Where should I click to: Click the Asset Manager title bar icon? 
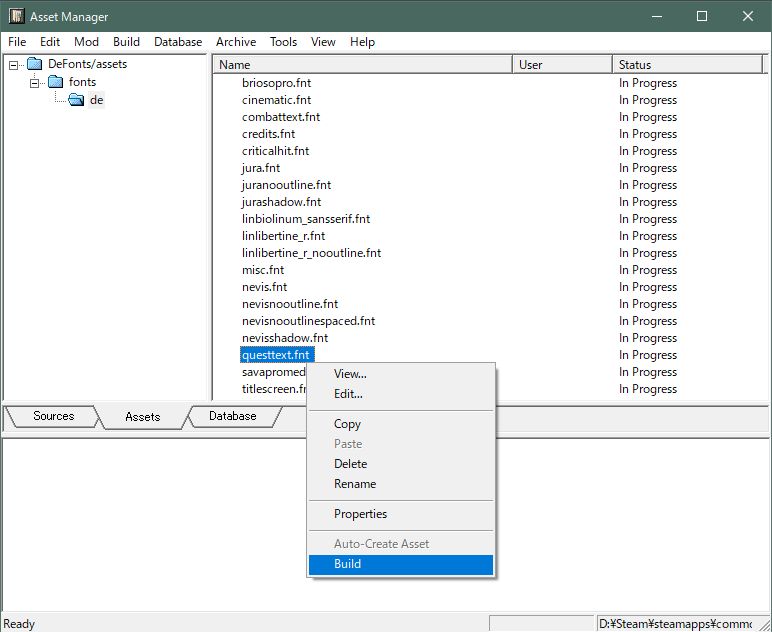point(17,17)
